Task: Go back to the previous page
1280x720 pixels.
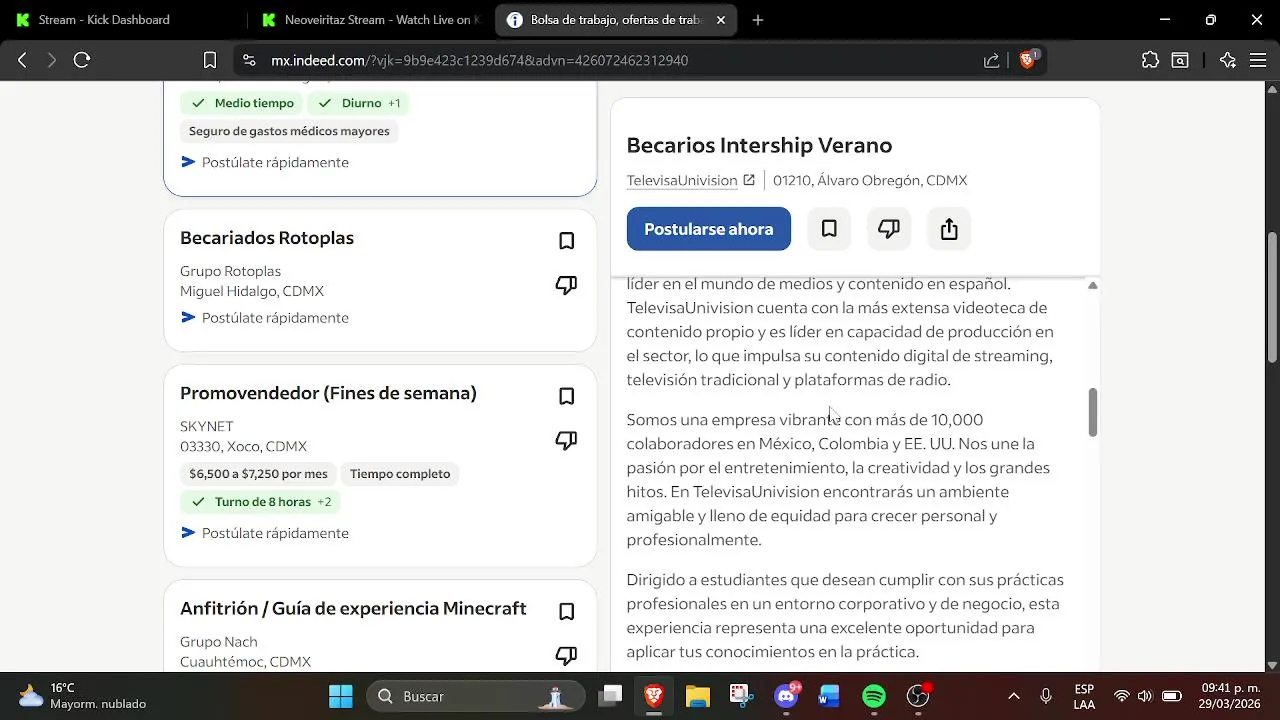Action: [x=22, y=60]
